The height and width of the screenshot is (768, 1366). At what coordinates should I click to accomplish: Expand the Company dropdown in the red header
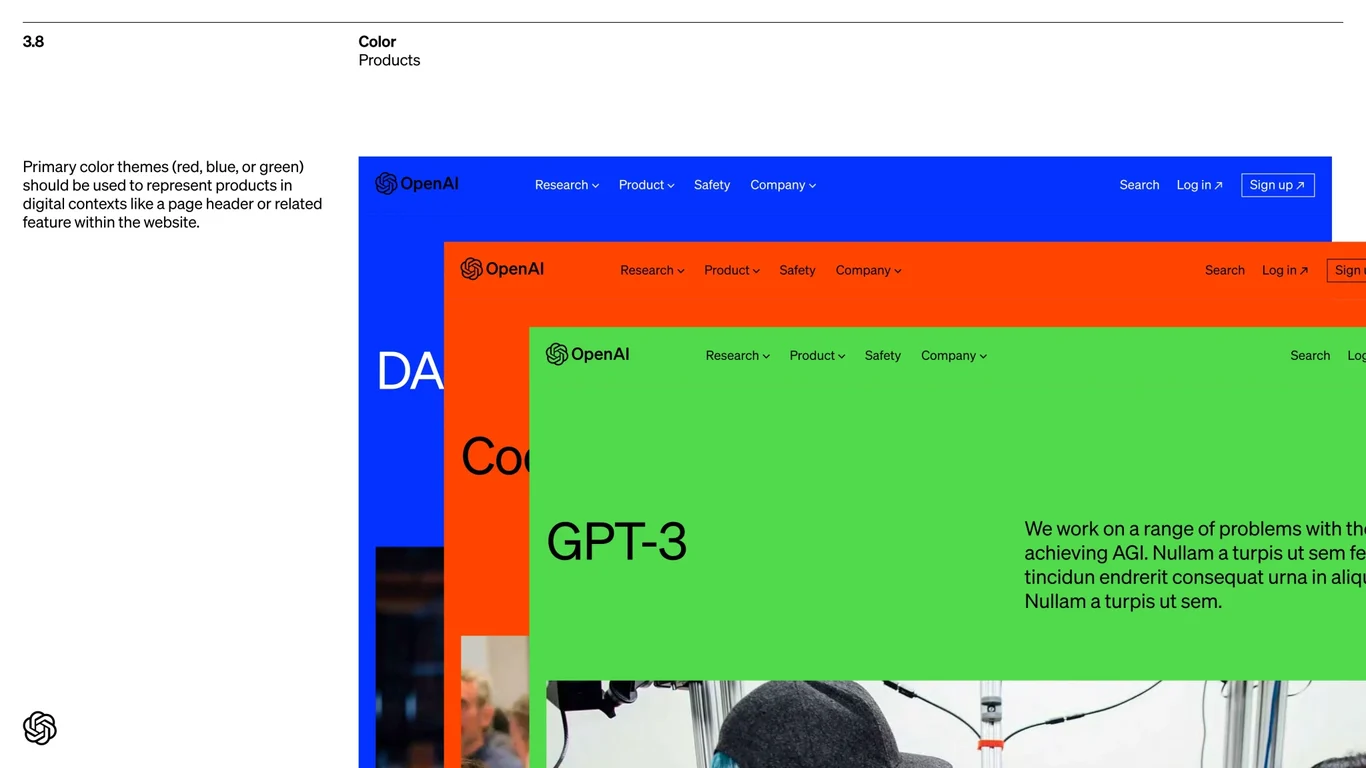[x=868, y=270]
